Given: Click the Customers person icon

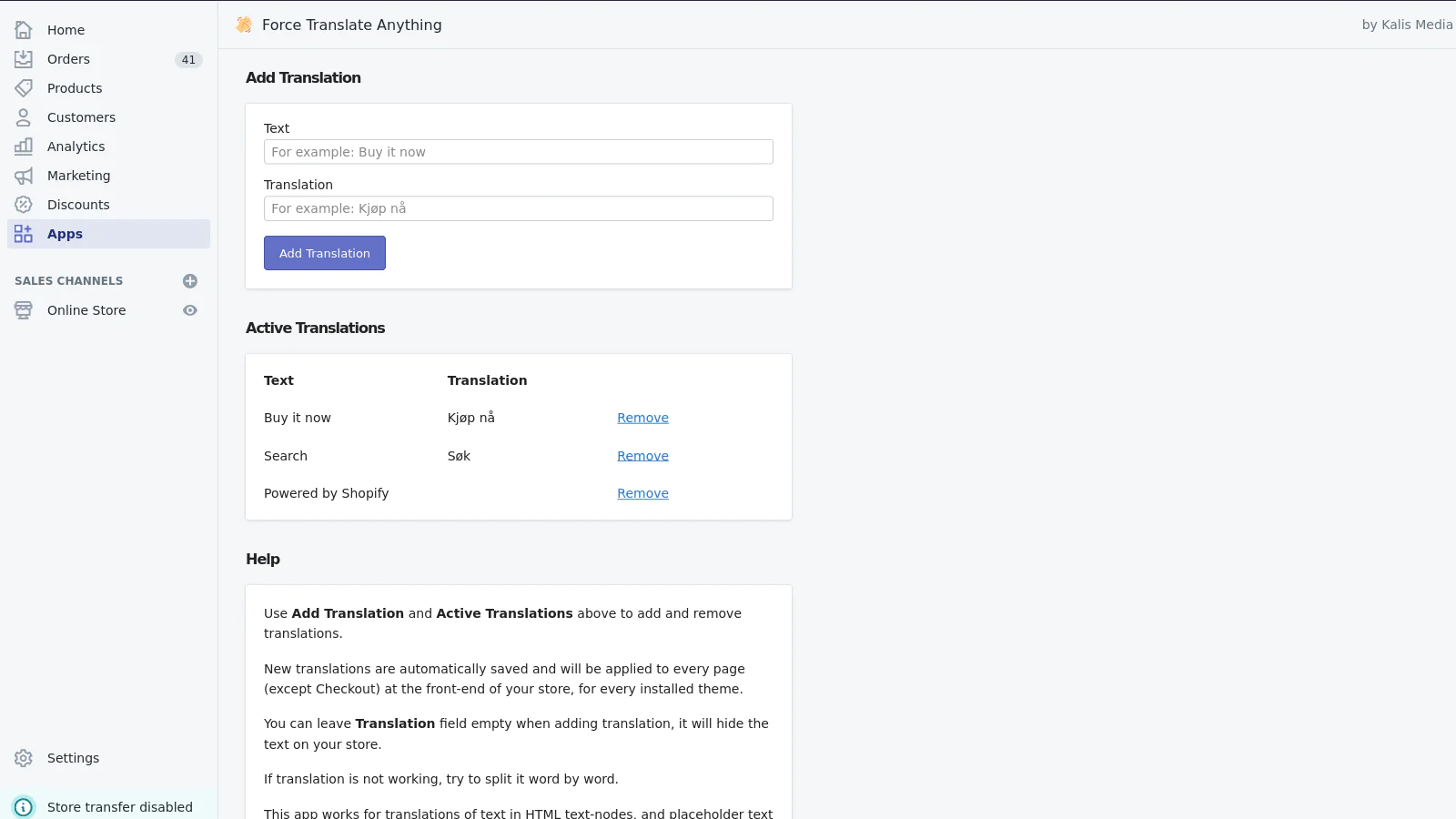Looking at the screenshot, I should pos(24,117).
